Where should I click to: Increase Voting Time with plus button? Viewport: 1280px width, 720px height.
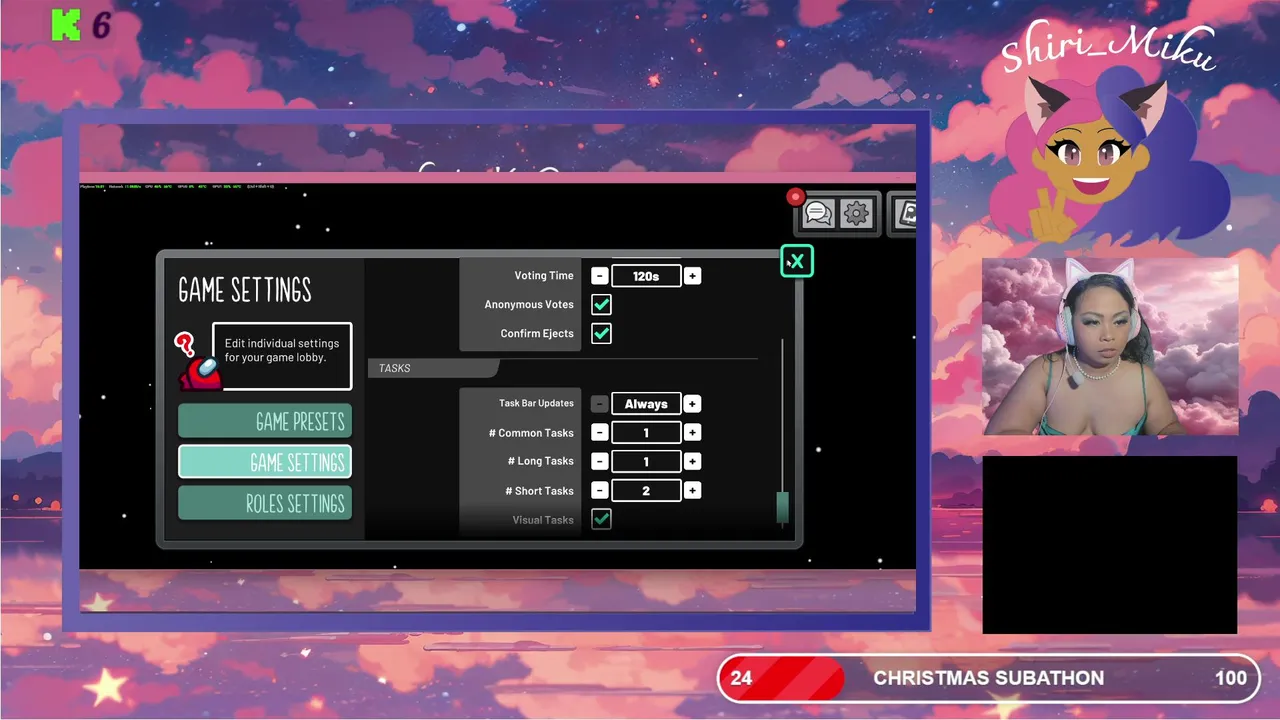692,276
